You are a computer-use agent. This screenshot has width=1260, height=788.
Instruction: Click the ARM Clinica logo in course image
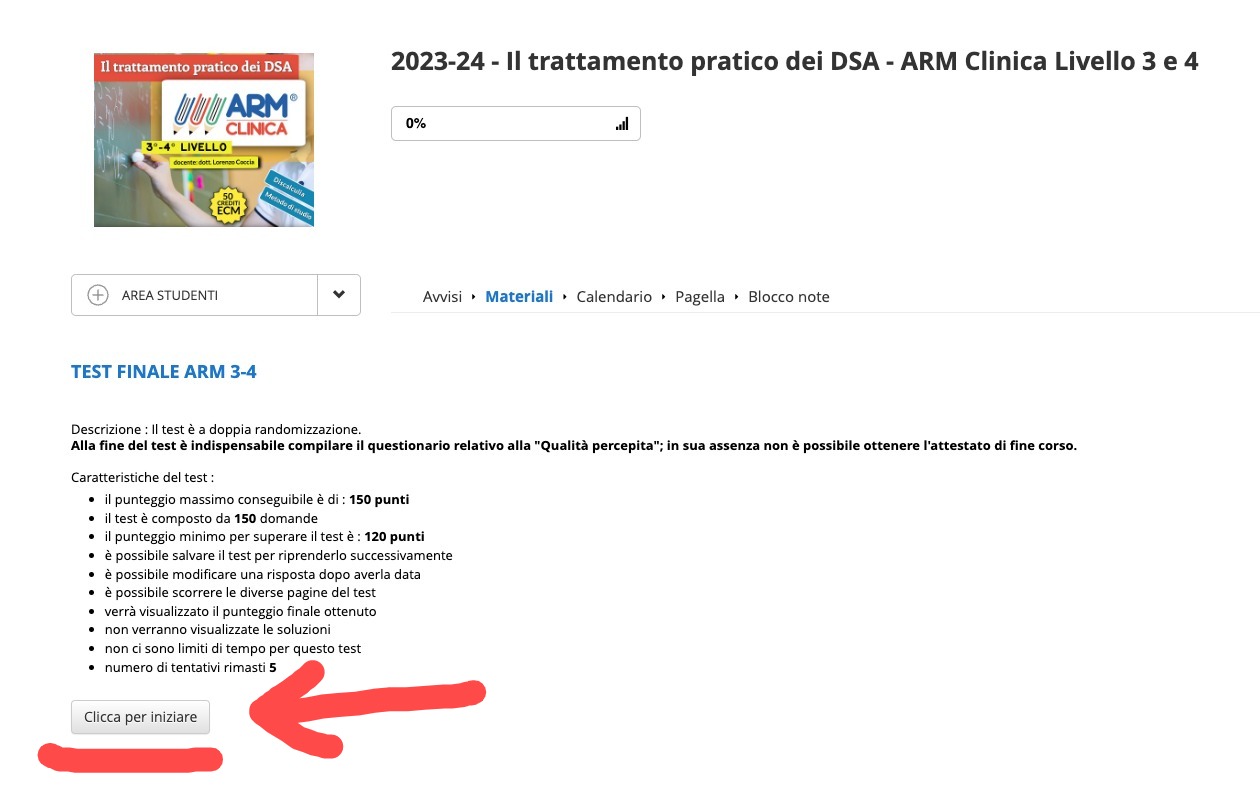[237, 112]
